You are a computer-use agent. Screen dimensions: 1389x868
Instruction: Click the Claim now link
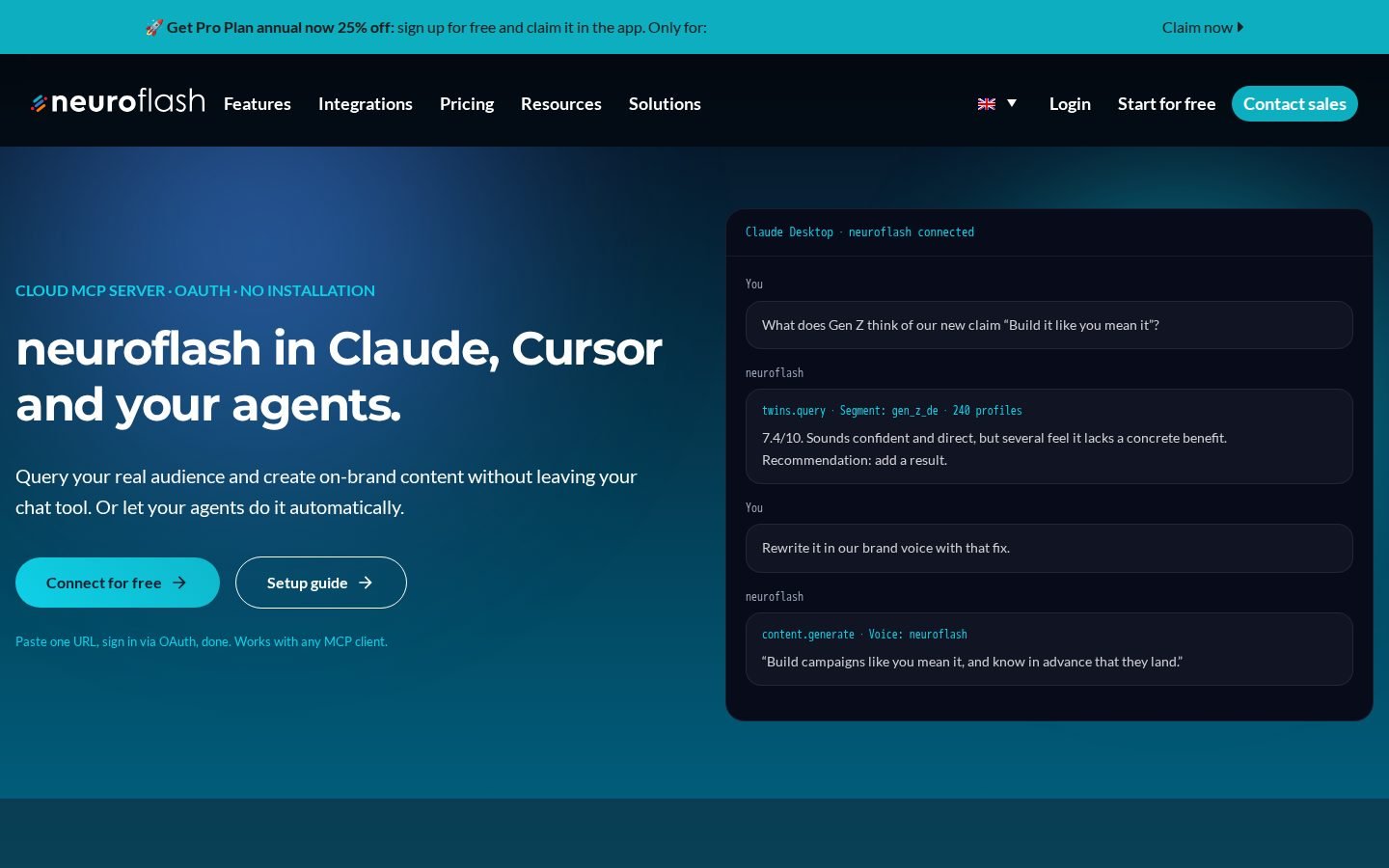(x=1203, y=27)
